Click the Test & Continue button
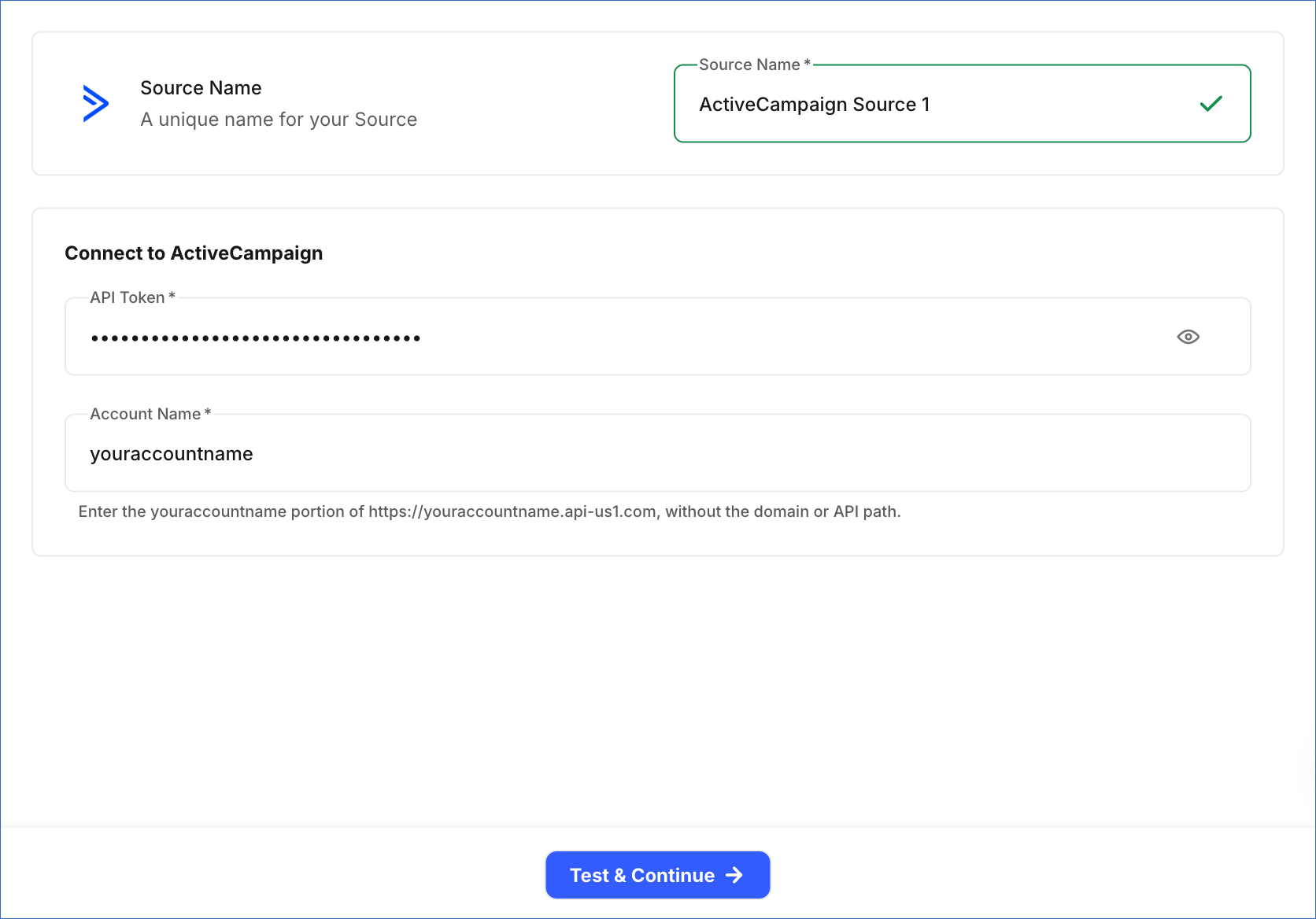The width and height of the screenshot is (1316, 919). click(x=657, y=875)
